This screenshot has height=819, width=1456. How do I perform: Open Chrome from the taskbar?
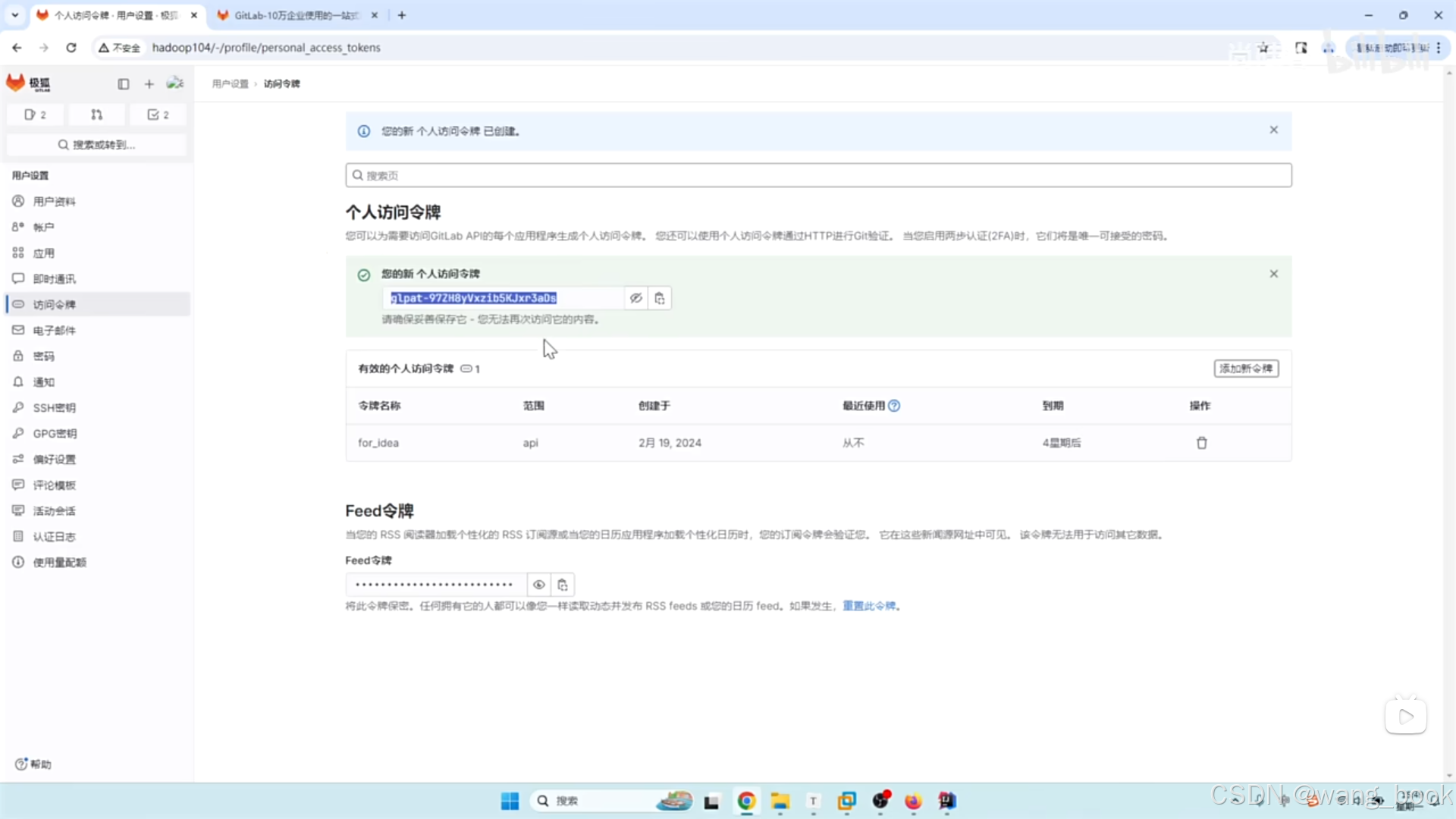[x=746, y=801]
